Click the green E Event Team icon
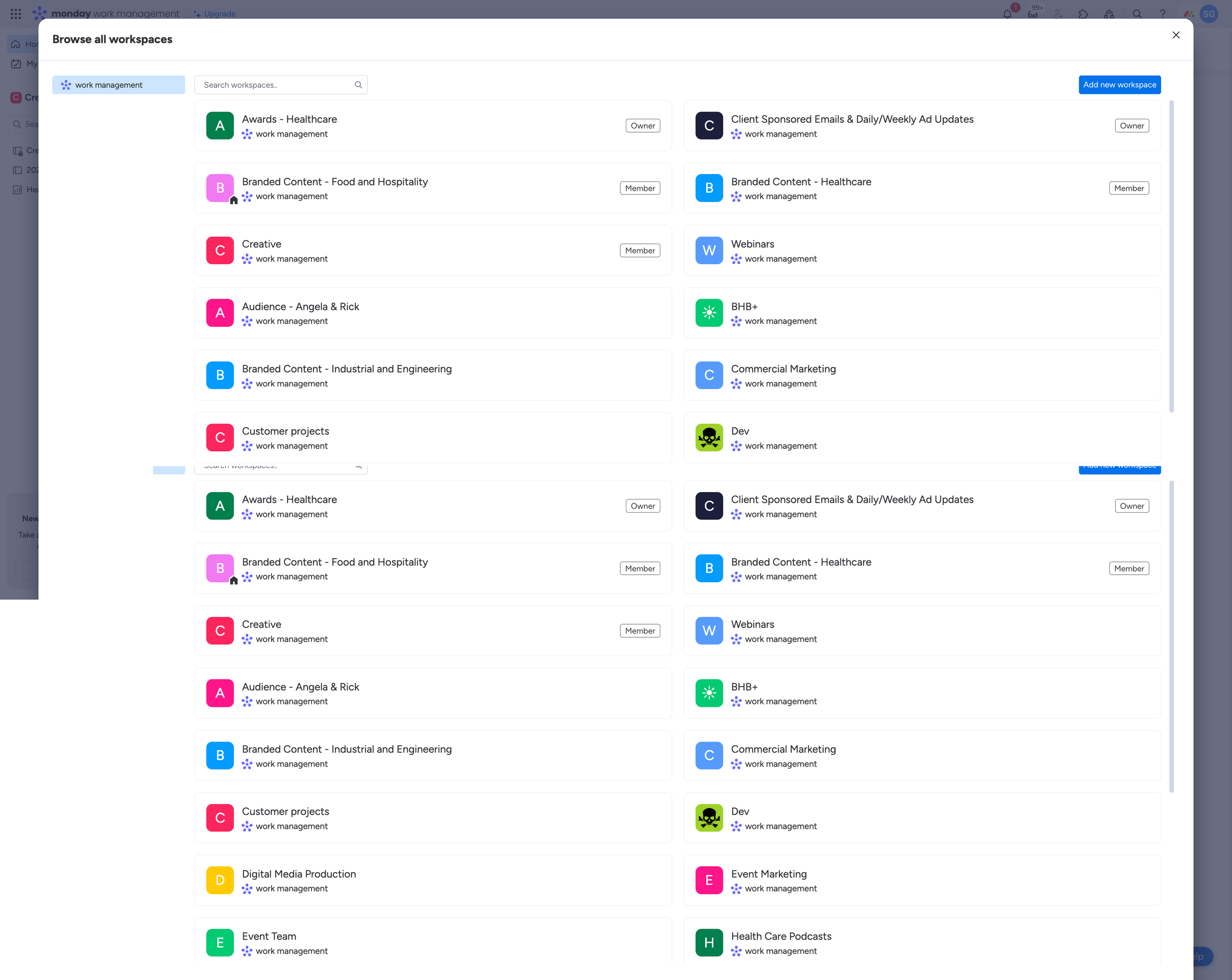 click(x=220, y=942)
